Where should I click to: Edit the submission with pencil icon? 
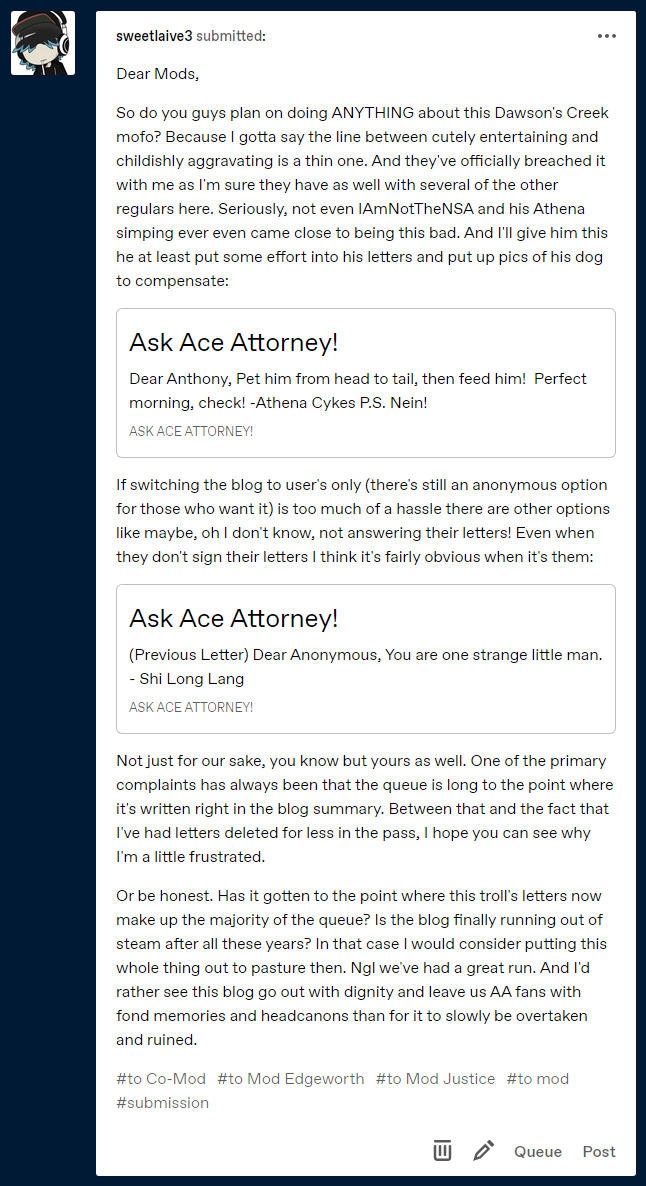click(483, 1150)
